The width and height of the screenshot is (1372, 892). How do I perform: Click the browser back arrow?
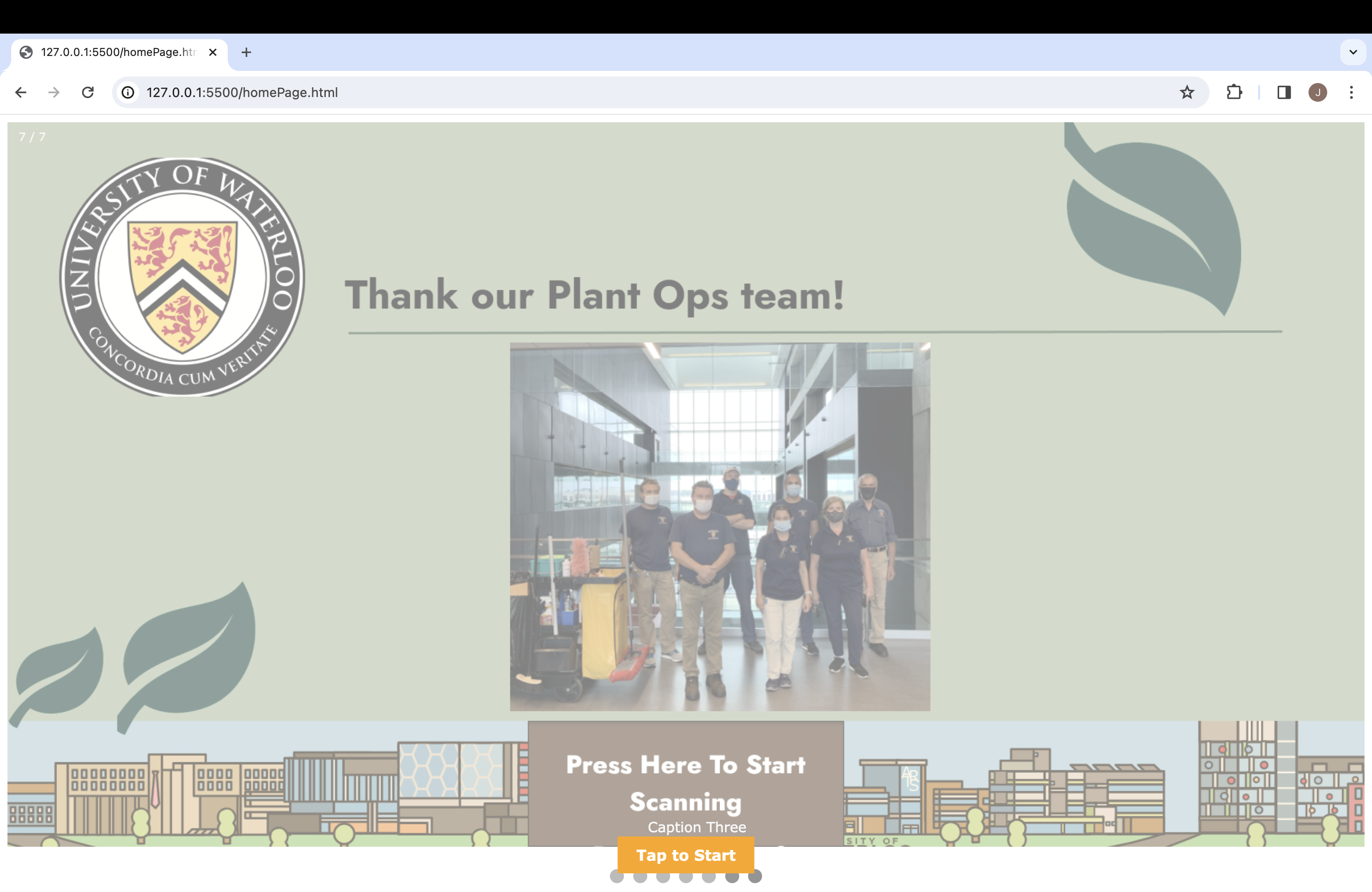click(21, 92)
